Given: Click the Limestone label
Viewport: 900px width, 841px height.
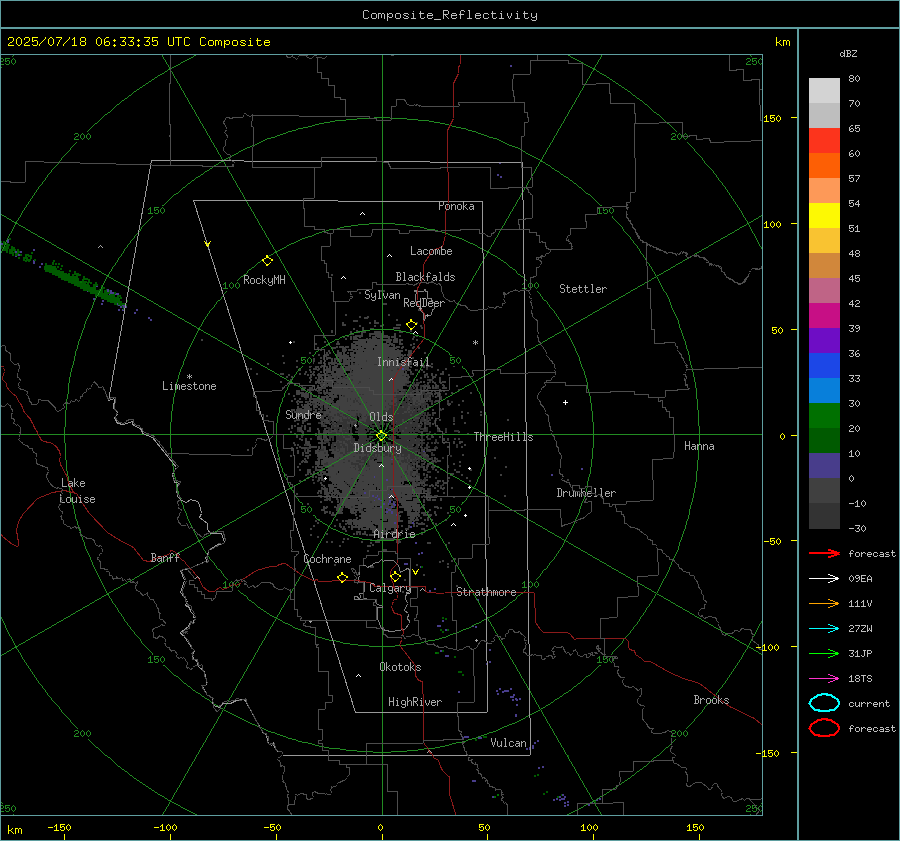Looking at the screenshot, I should (189, 386).
